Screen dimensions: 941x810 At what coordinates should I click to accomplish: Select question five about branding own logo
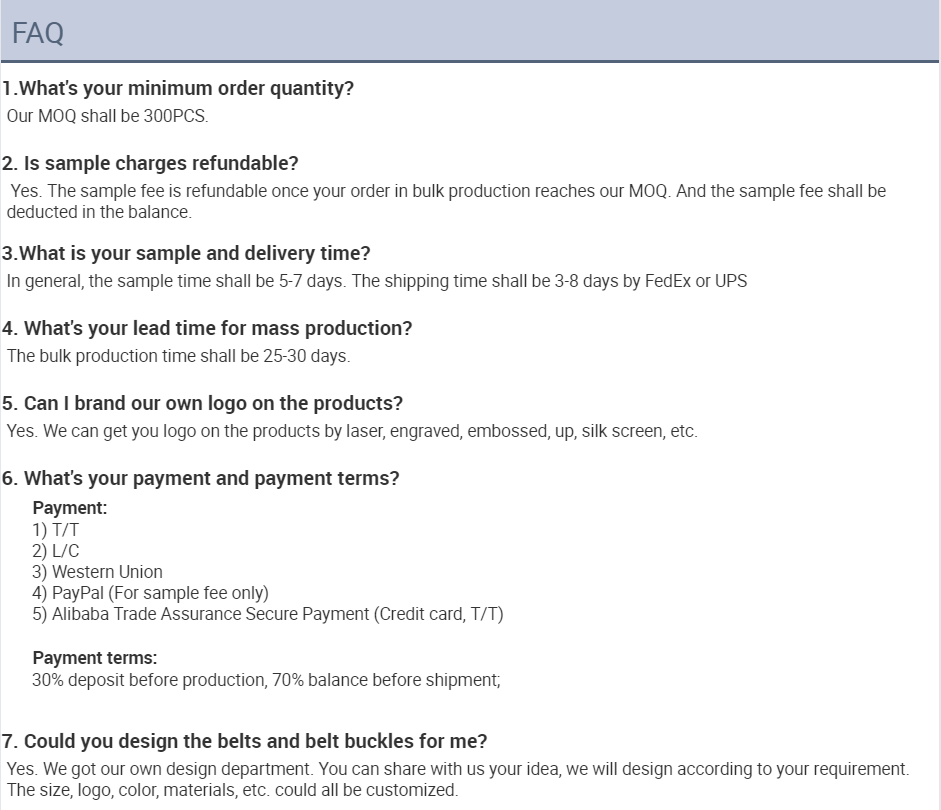pyautogui.click(x=202, y=403)
